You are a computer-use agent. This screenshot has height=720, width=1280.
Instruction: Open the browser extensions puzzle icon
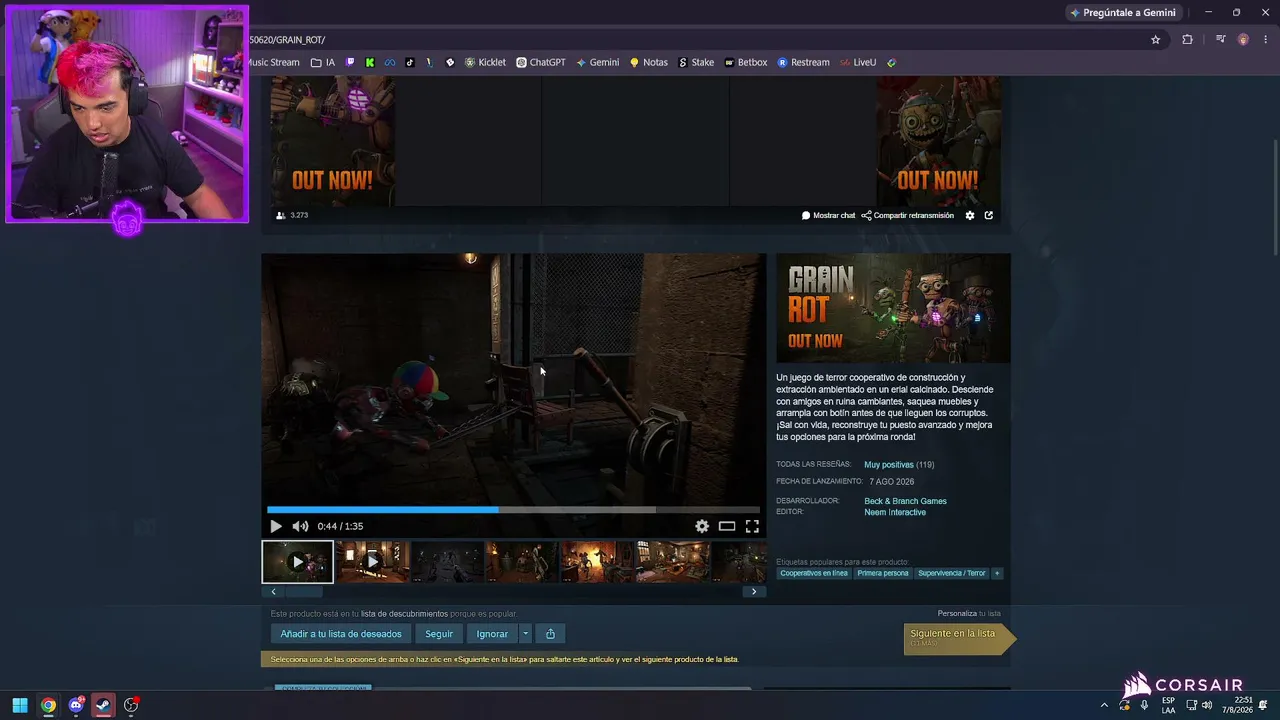[x=1188, y=40]
